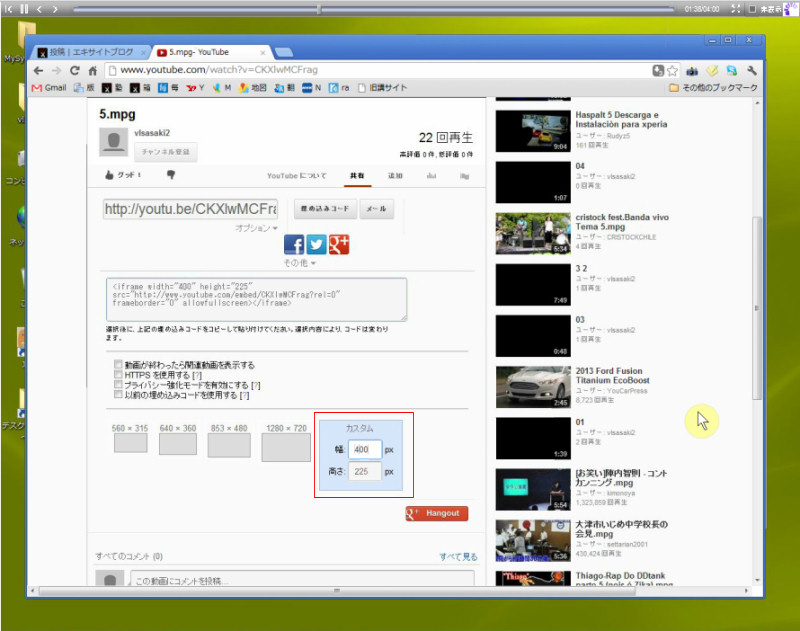Select the 5.mpg YouTube browser tab
The width and height of the screenshot is (800, 631).
tap(210, 52)
